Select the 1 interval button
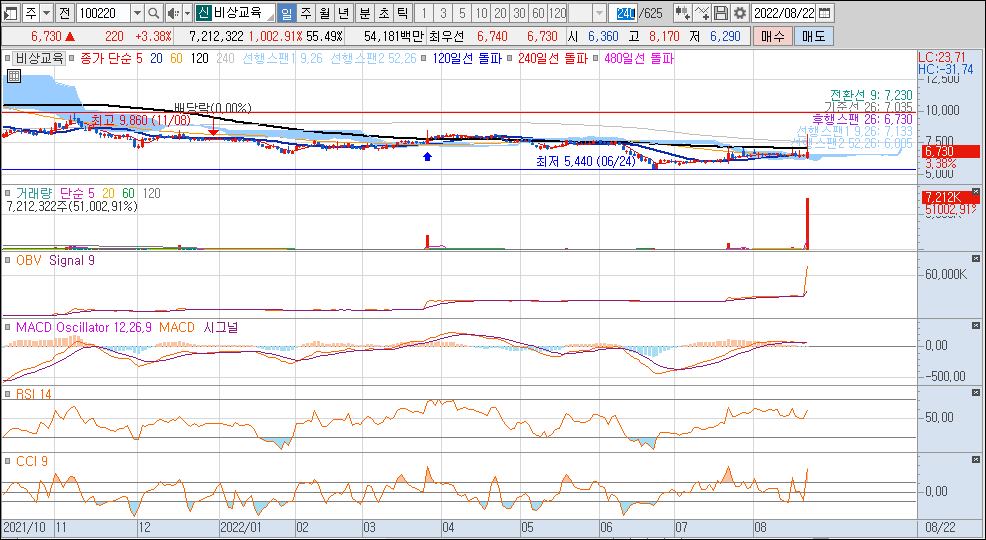 [x=424, y=13]
